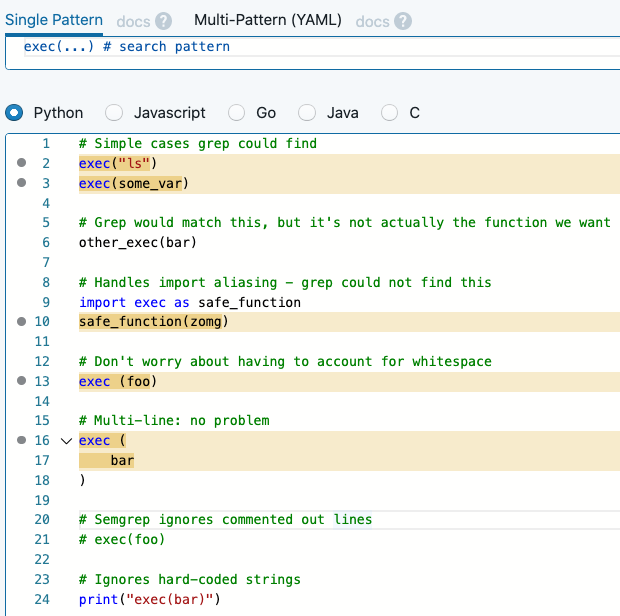Switch to Multi-Pattern (YAML) tab
This screenshot has height=616, width=620.
[268, 20]
